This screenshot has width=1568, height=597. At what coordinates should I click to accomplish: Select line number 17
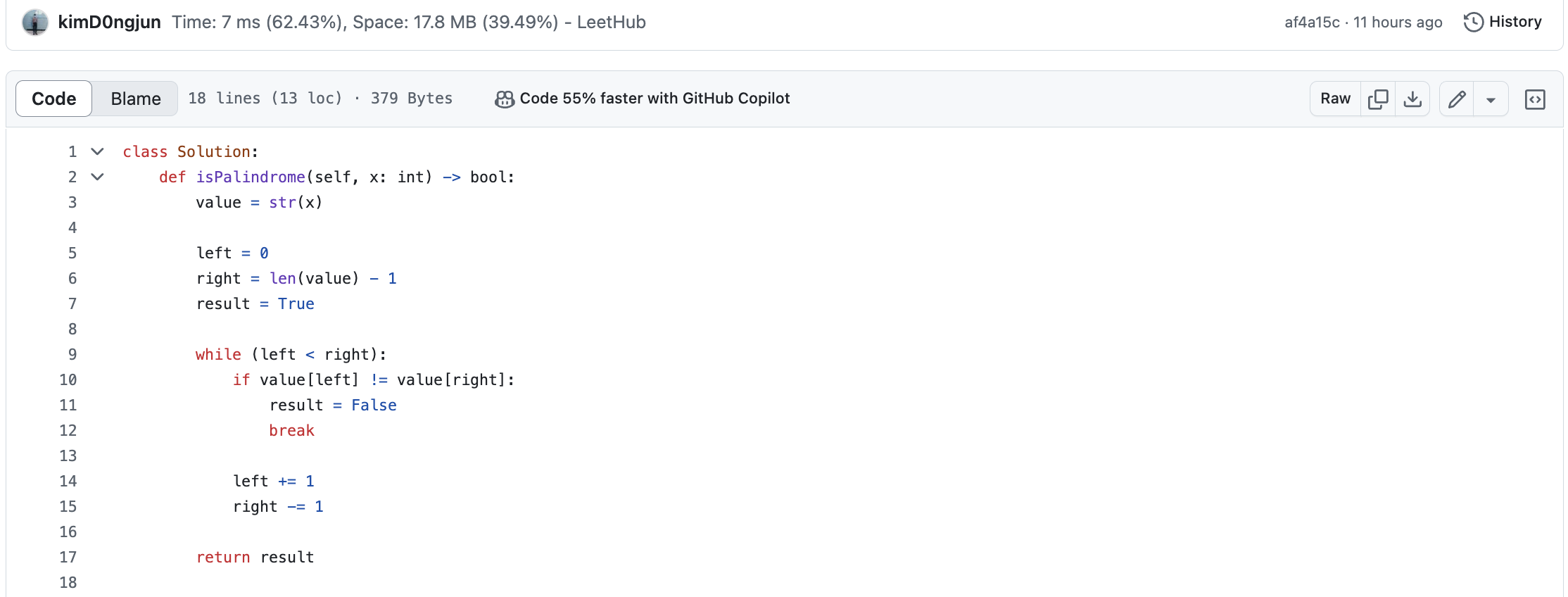pos(68,557)
